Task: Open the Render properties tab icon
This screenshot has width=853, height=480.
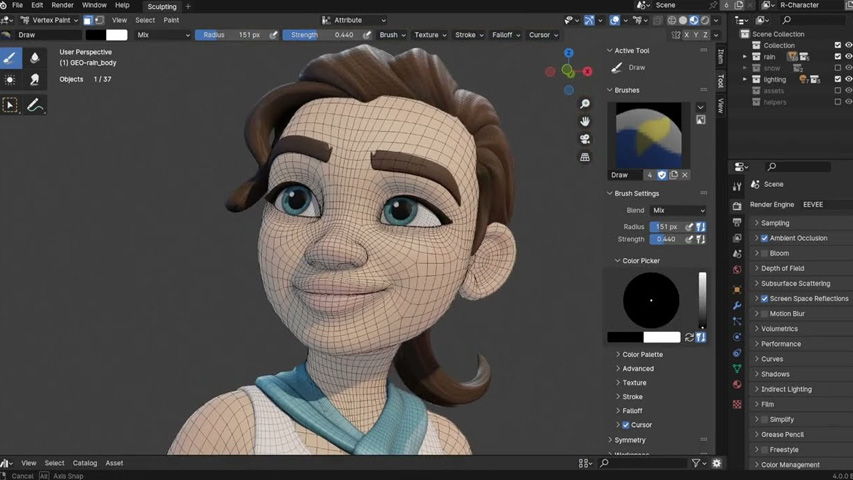Action: 737,206
